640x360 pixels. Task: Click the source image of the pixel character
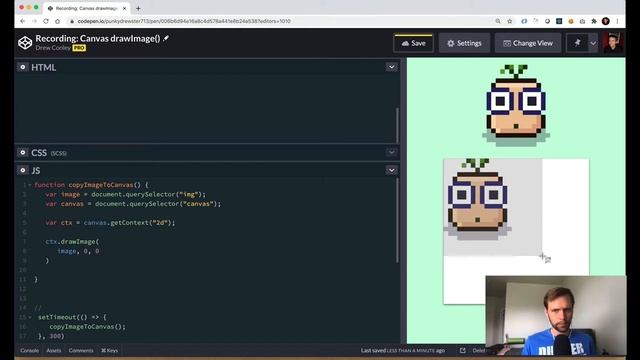click(x=516, y=105)
